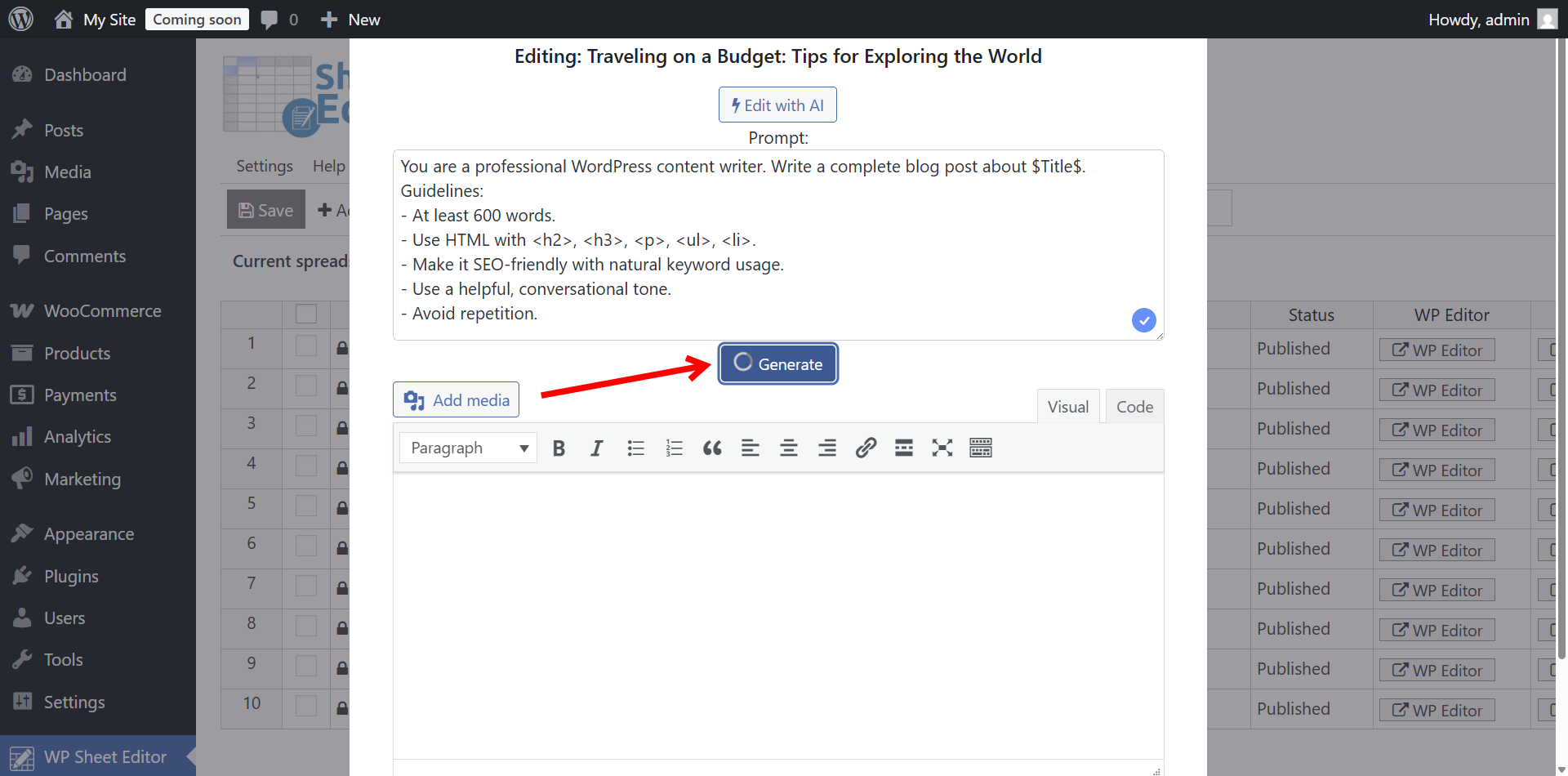Toggle the select-all header checkbox
The width and height of the screenshot is (1568, 776).
point(306,314)
